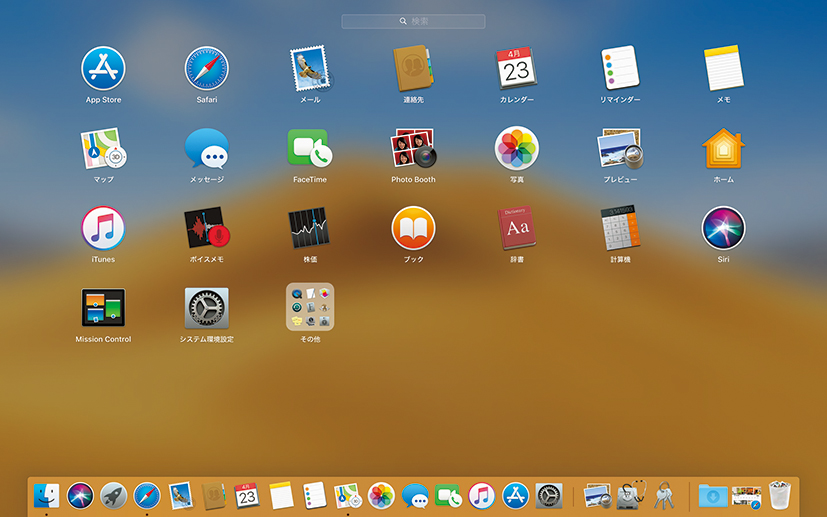The image size is (827, 517).
Task: Open the Stocks (株価) app
Action: tap(309, 229)
